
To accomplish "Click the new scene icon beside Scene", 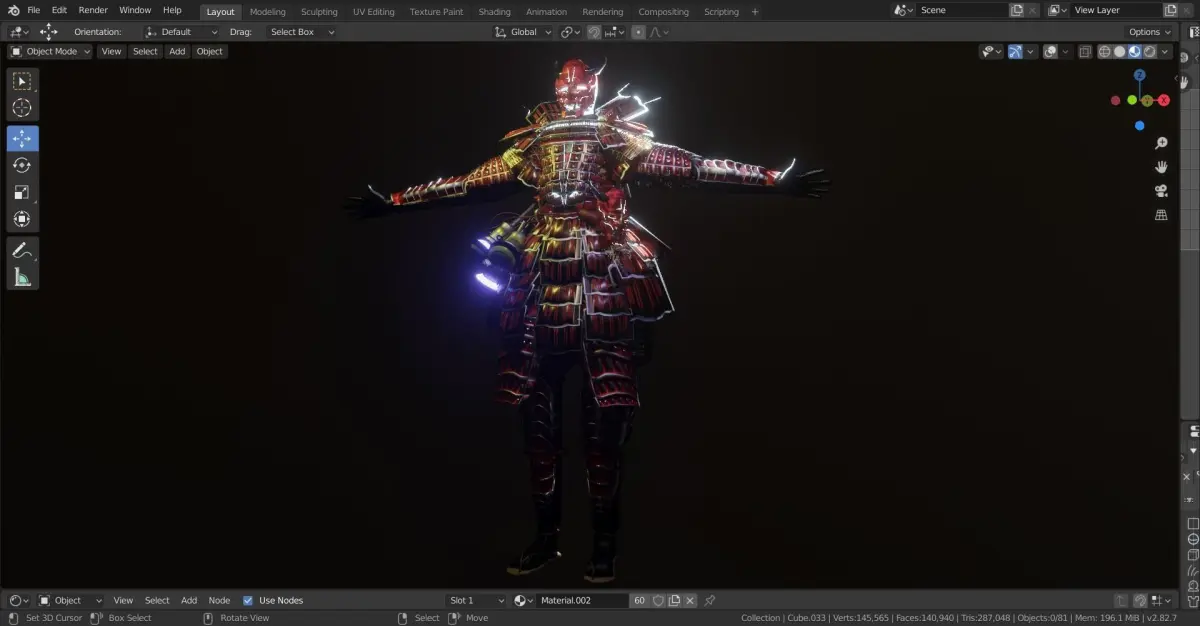I will click(x=1017, y=10).
